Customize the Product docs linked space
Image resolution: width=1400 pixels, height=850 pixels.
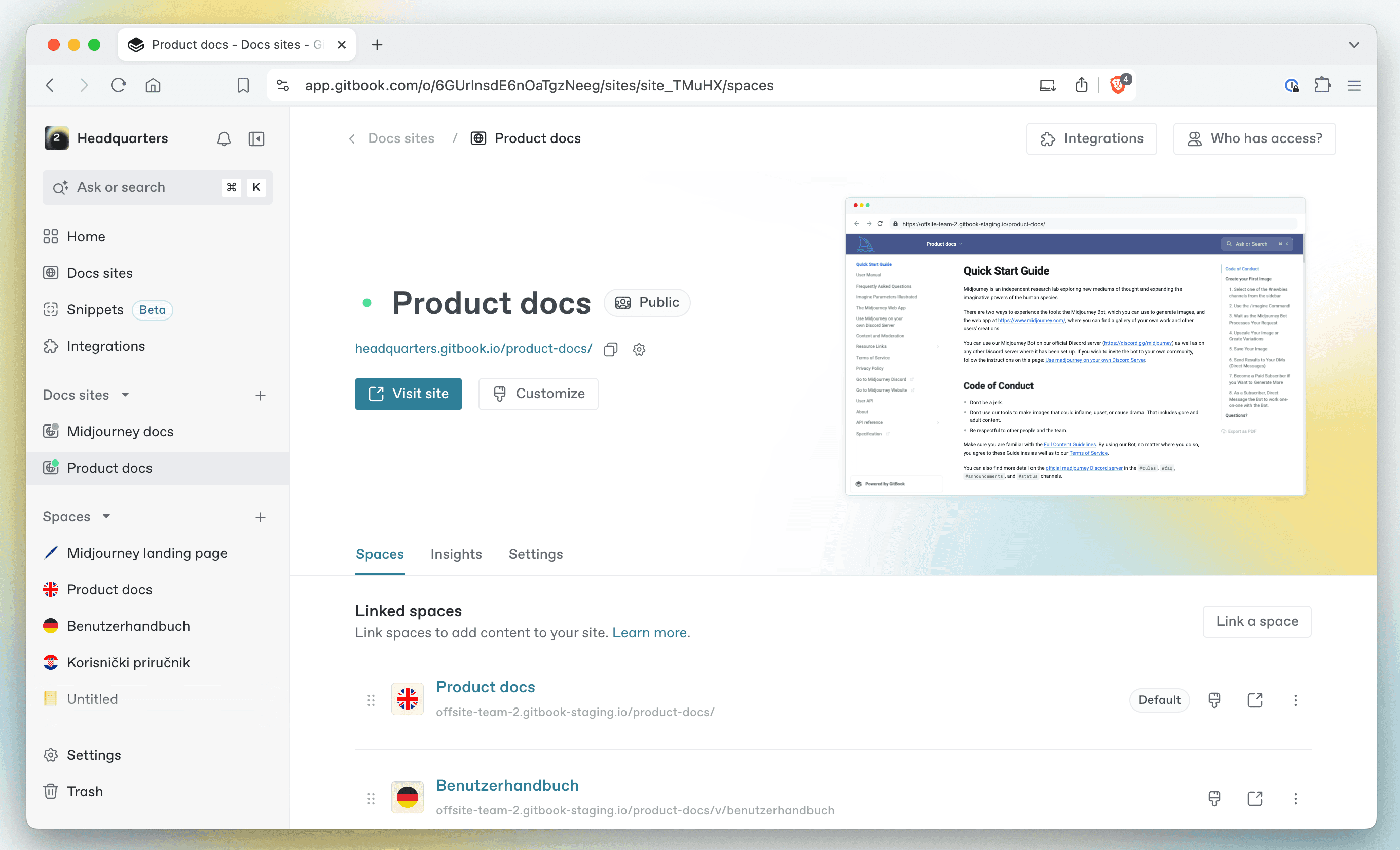click(1214, 700)
